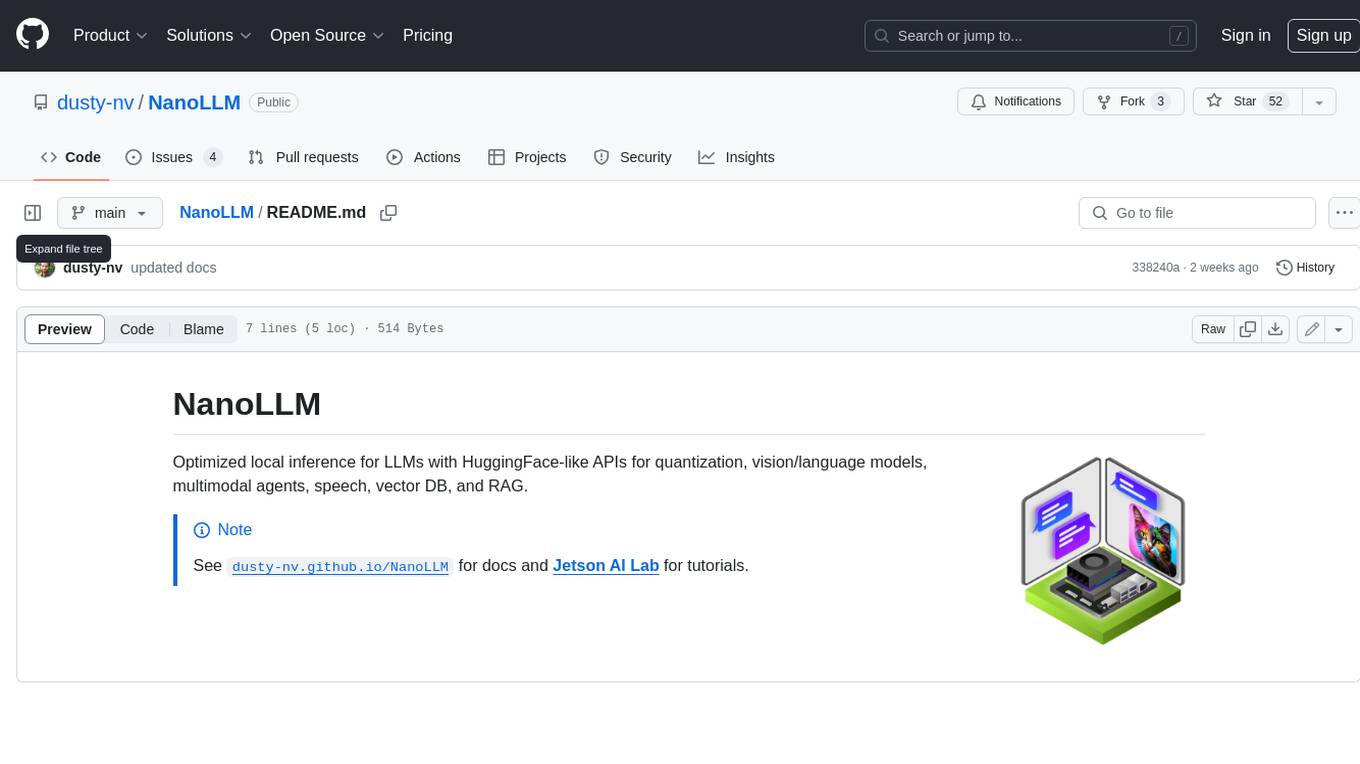Open the Raw file view

point(1213,329)
